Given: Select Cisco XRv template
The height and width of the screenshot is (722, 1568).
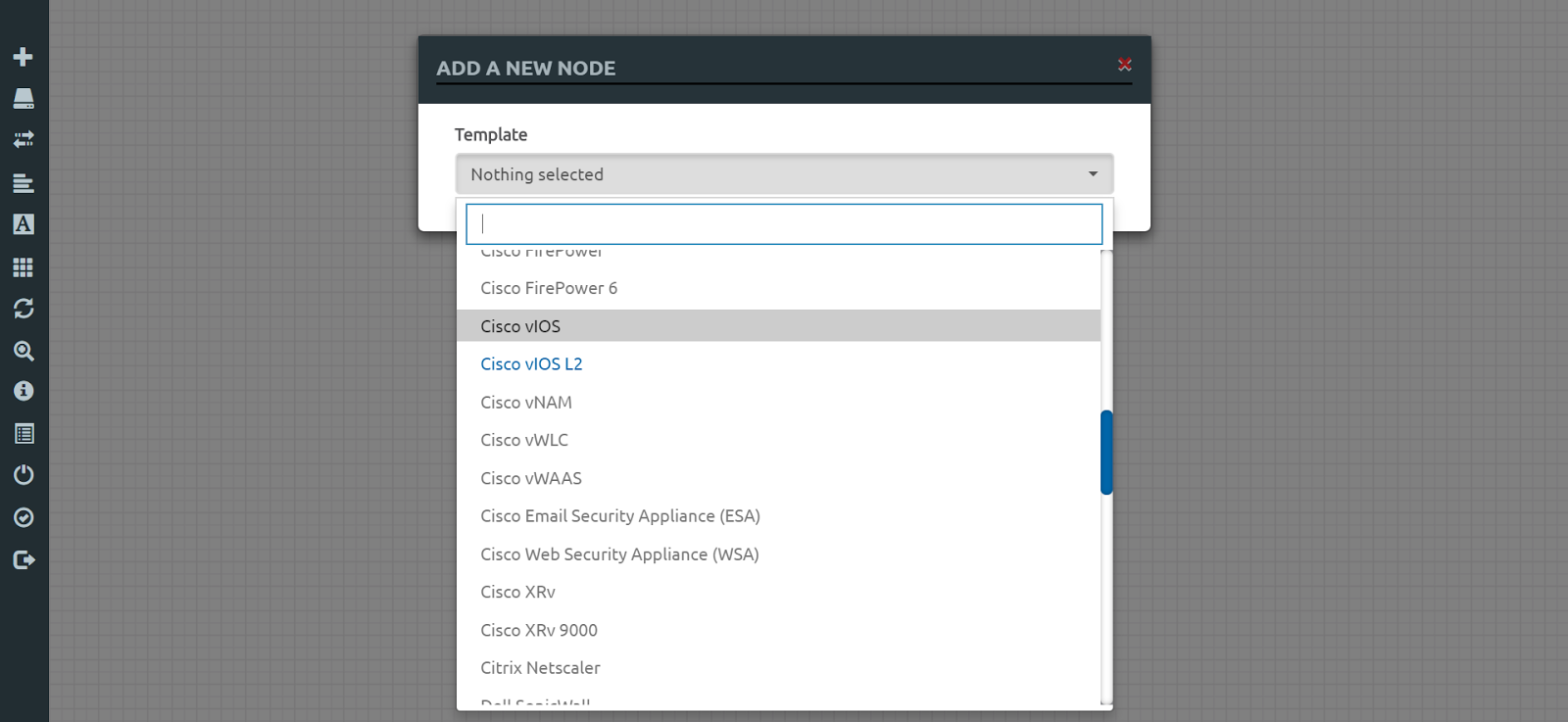Looking at the screenshot, I should coord(778,592).
